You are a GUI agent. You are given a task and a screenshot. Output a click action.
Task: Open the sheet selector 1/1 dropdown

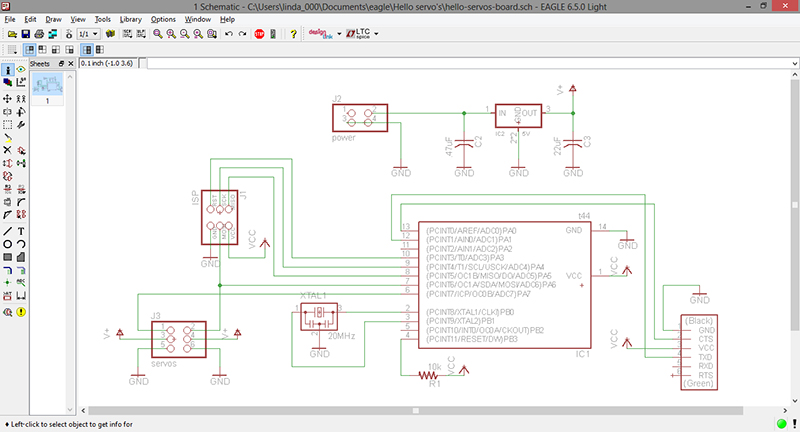(x=88, y=34)
